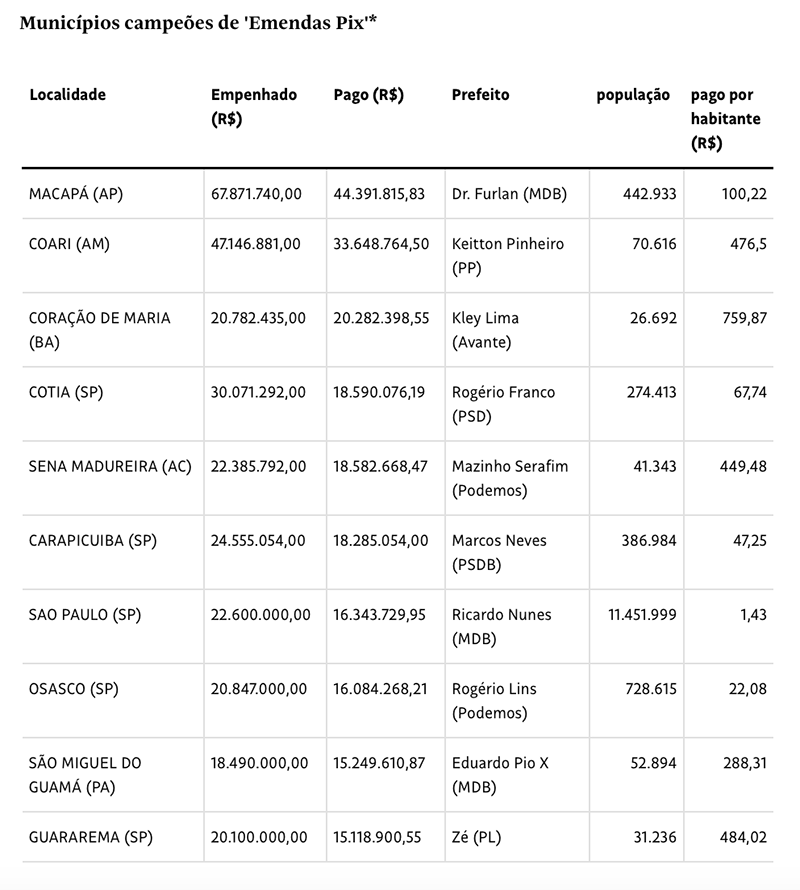
Task: Click the MACAPÁ (AP) locality cell
Action: pos(76,194)
